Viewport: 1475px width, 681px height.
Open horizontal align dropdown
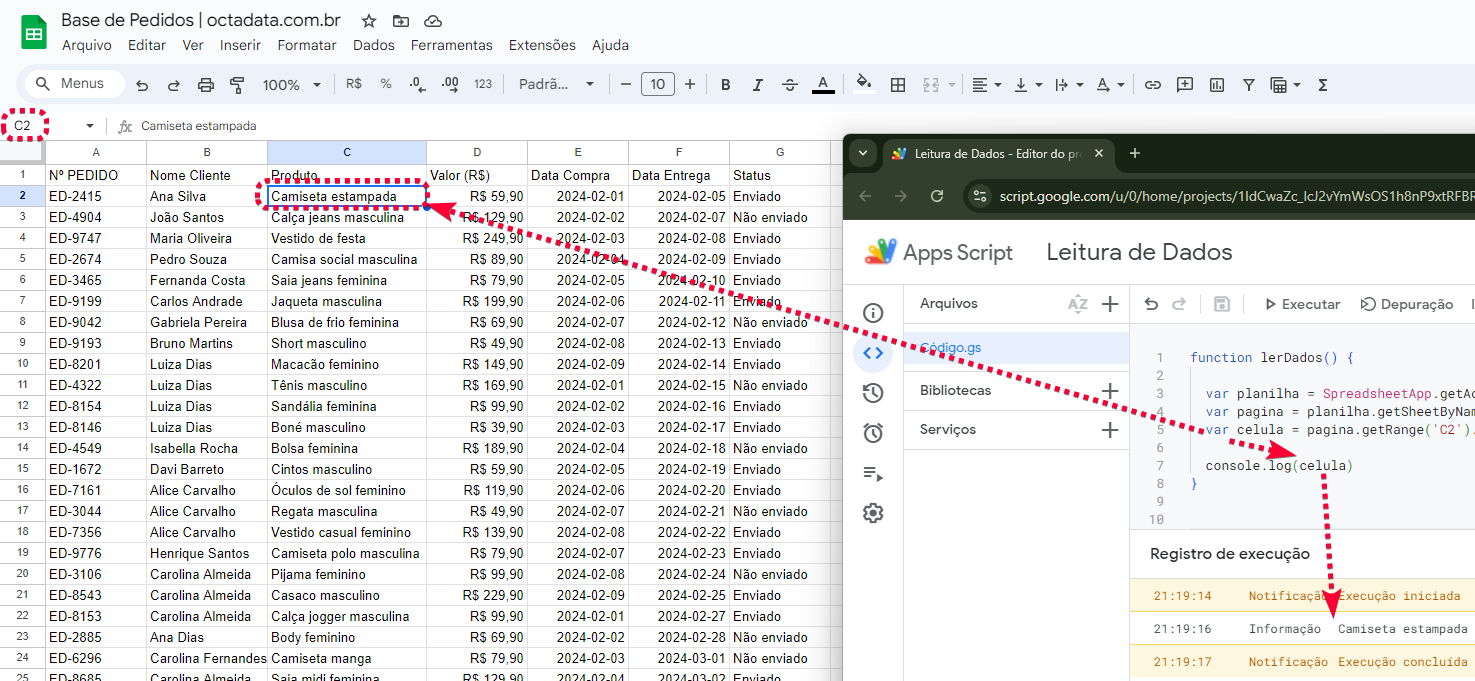(987, 85)
